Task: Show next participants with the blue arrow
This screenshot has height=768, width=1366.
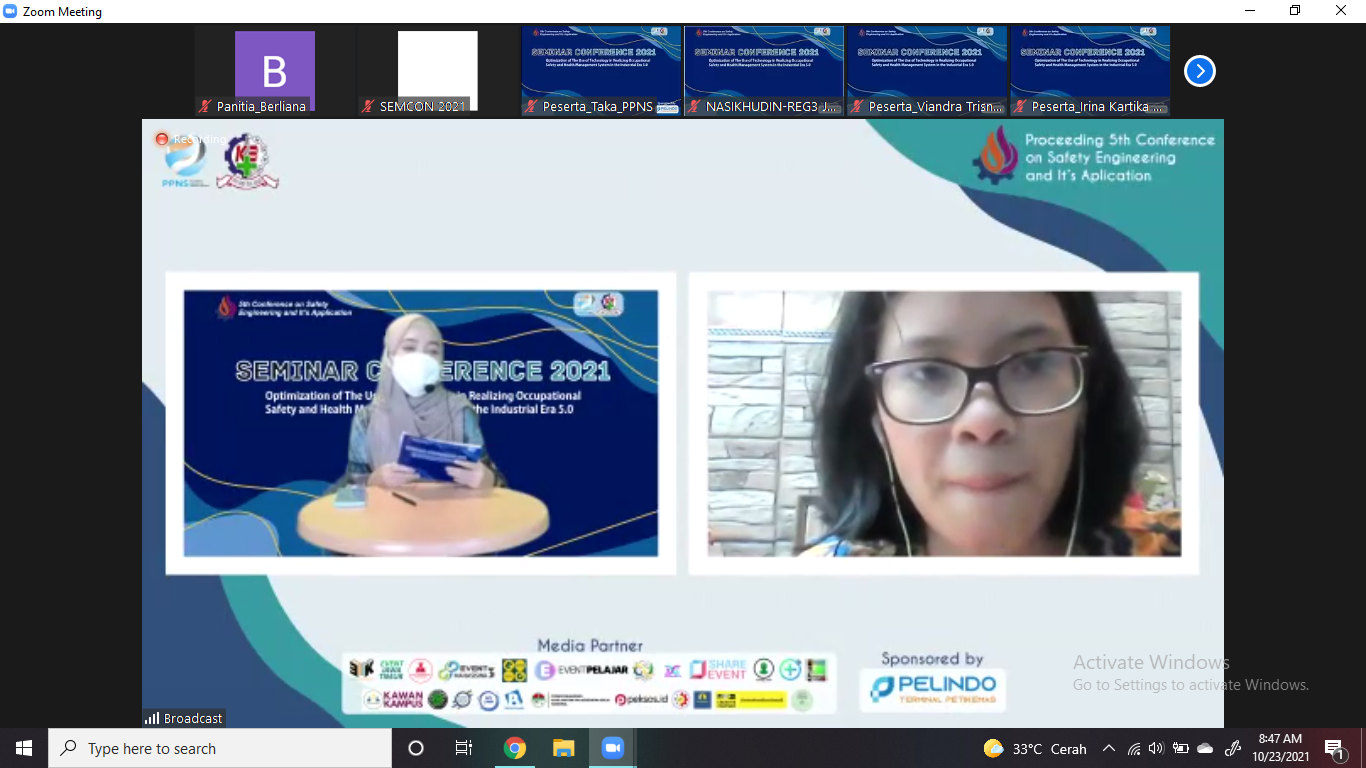Action: coord(1199,71)
